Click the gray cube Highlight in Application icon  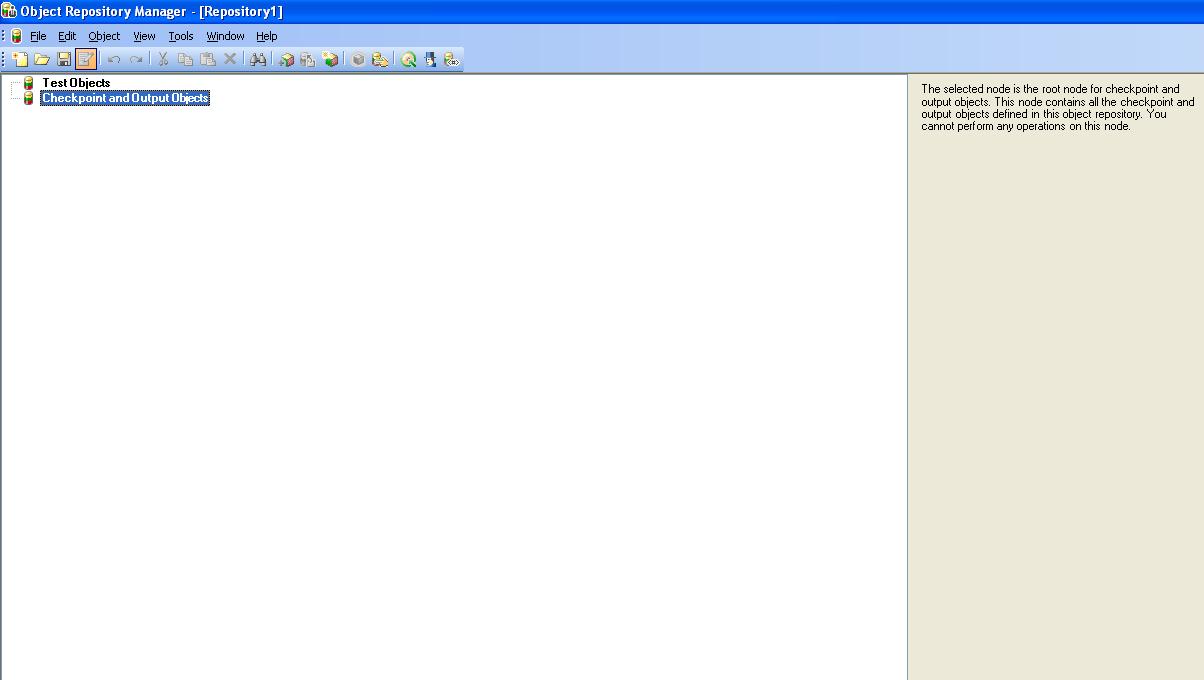(x=358, y=60)
